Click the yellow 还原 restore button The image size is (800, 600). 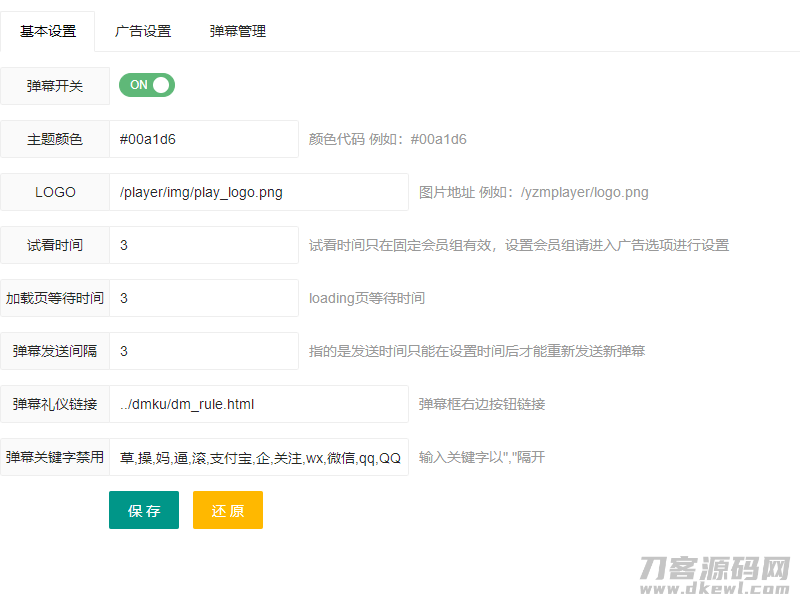tap(227, 510)
